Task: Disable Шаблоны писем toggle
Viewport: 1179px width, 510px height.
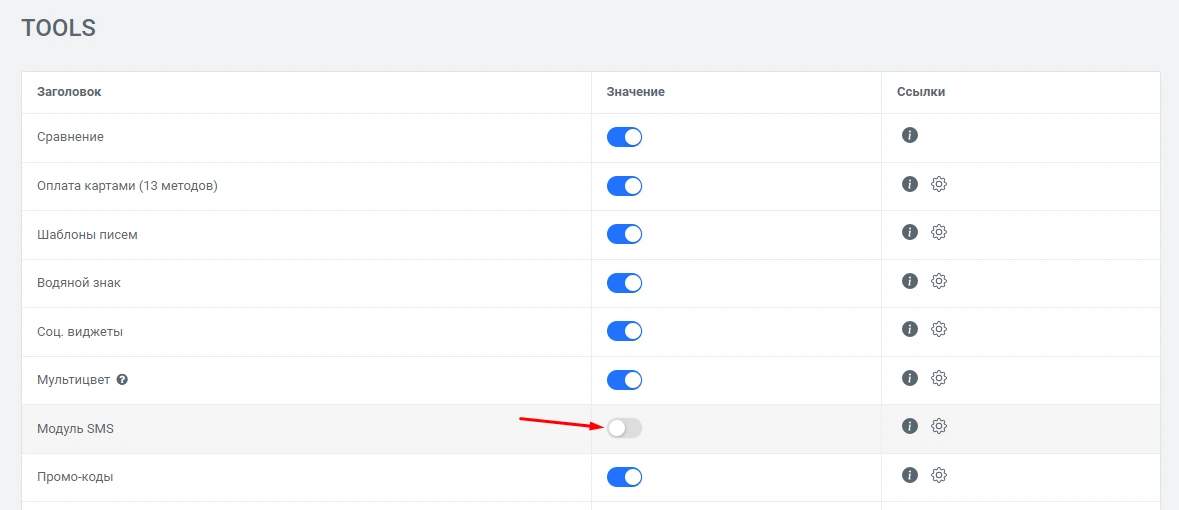Action: pos(624,234)
